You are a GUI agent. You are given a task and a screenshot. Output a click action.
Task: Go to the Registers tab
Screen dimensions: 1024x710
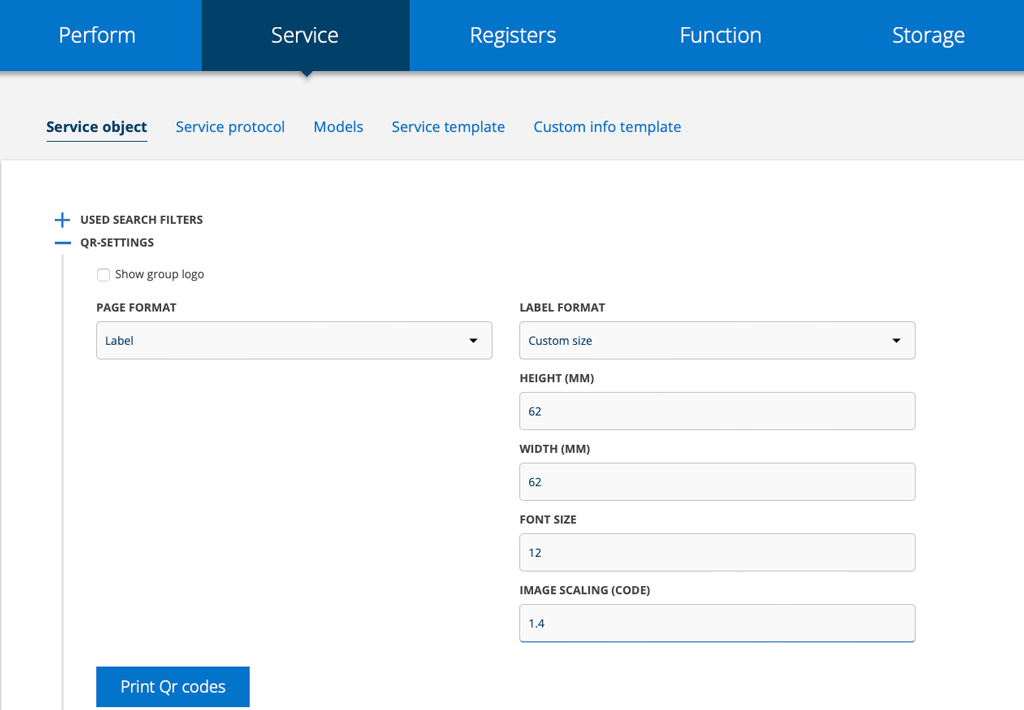513,35
